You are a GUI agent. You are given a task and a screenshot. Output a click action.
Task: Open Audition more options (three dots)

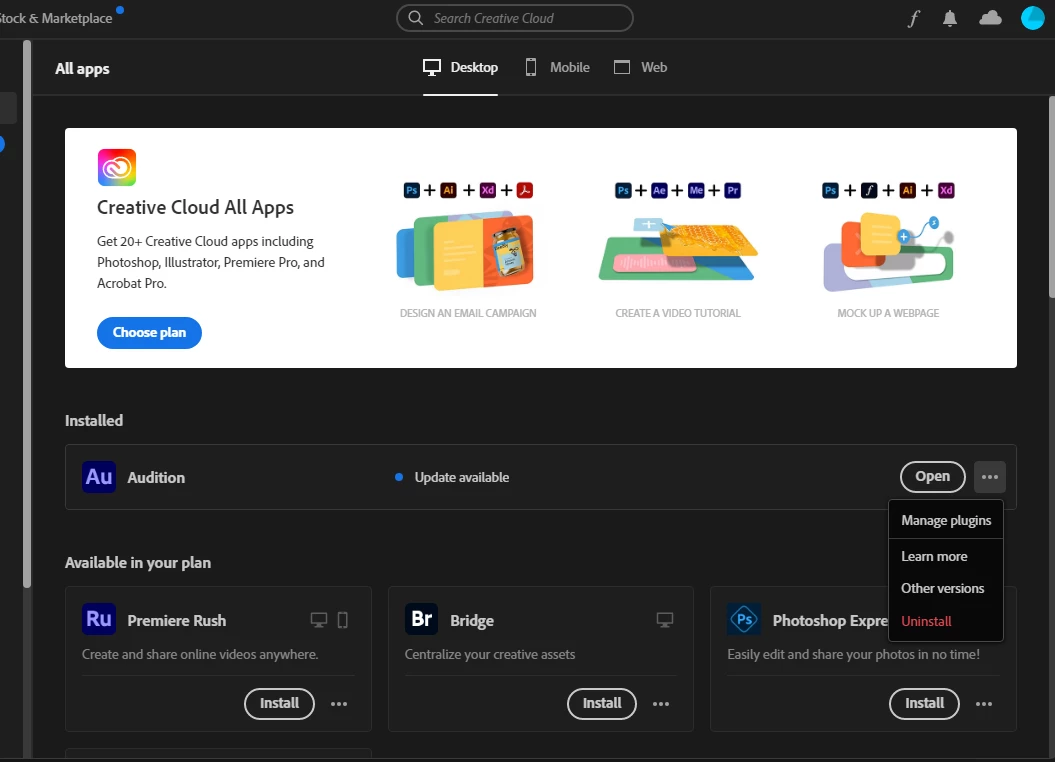990,477
